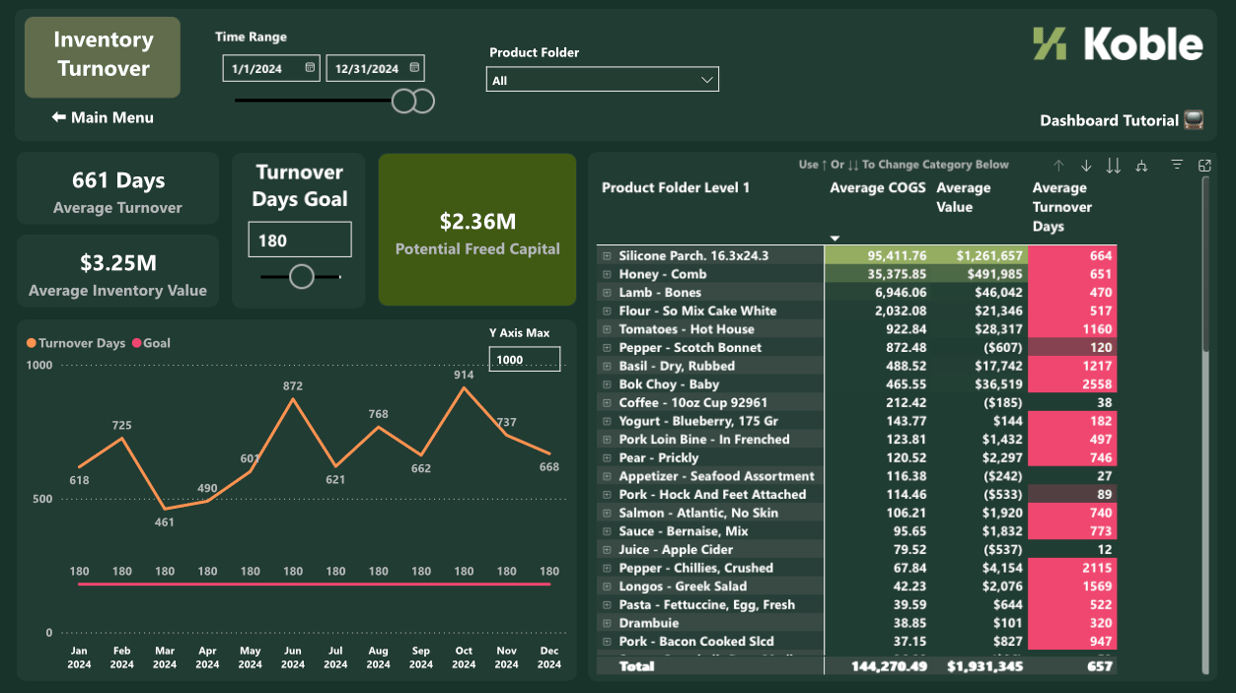Open focus mode for the table
Image resolution: width=1236 pixels, height=693 pixels.
pos(1204,165)
